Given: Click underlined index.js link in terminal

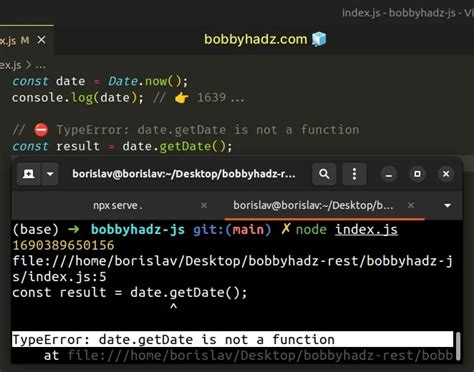Looking at the screenshot, I should pos(366,229).
